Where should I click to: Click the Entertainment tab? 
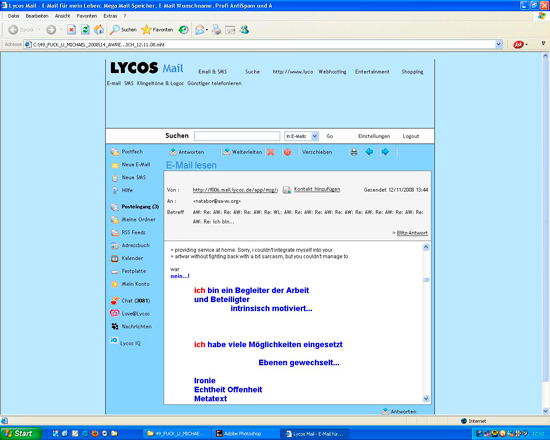click(x=372, y=72)
